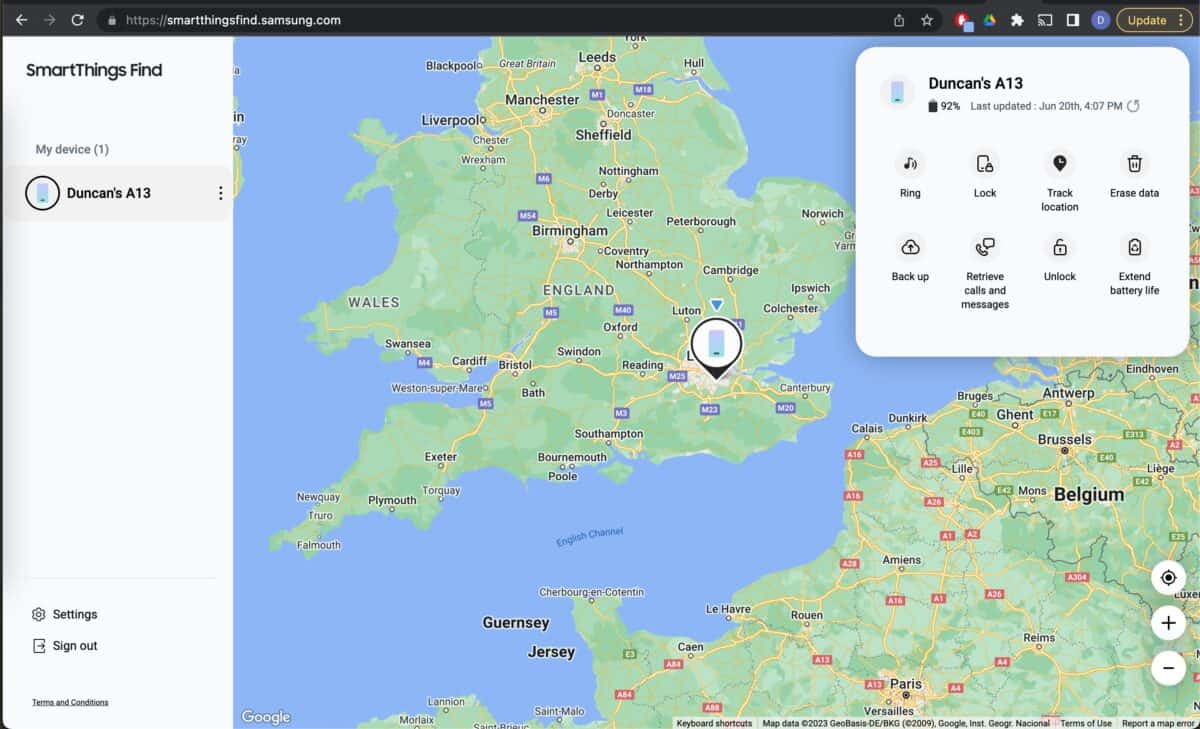
Task: Refresh the last updated location
Action: (1133, 106)
